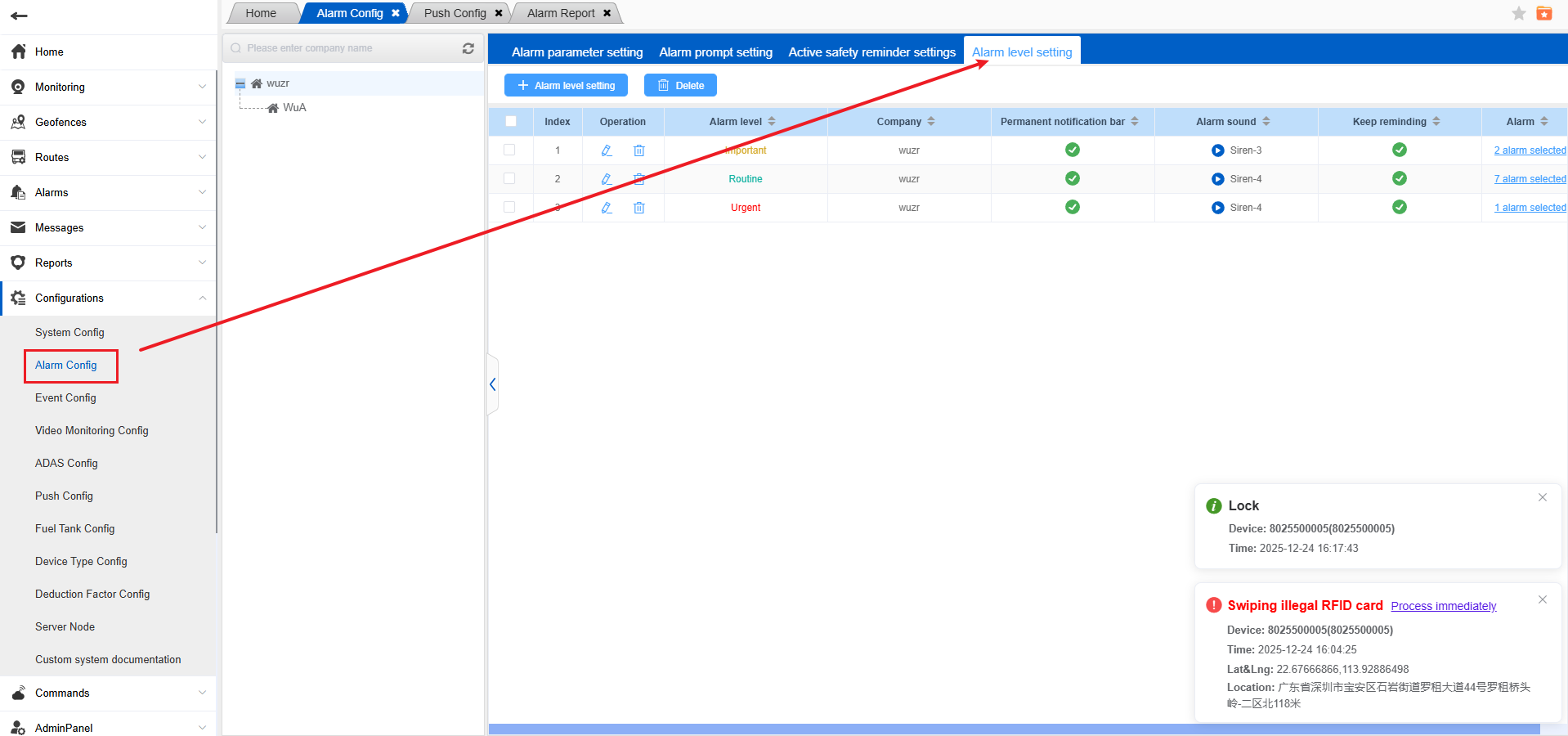The image size is (1568, 736).
Task: Click the Process immediately link
Action: (x=1443, y=606)
